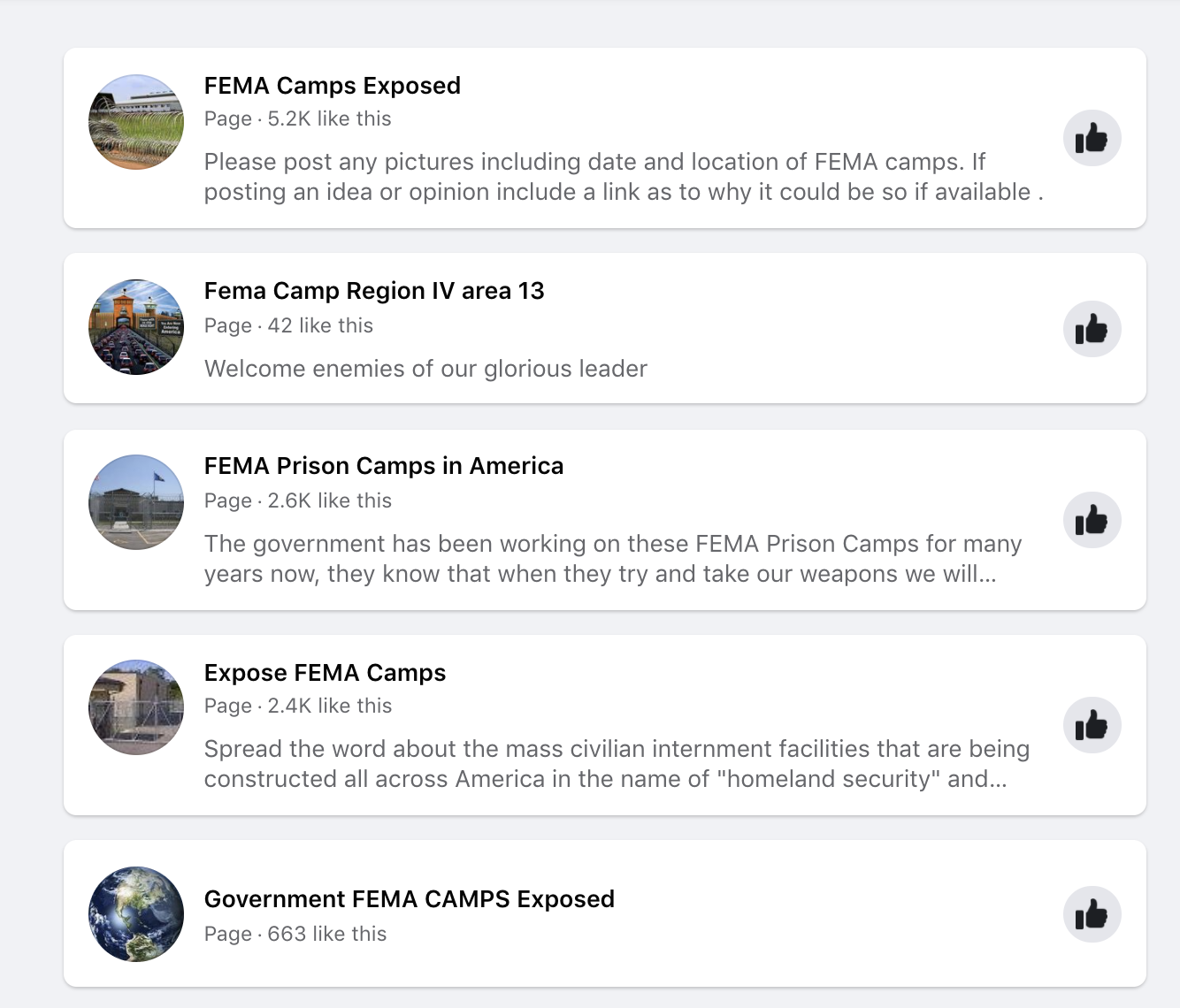Open Fema Camp Region IV area 13 title
The width and height of the screenshot is (1180, 1008).
click(374, 291)
